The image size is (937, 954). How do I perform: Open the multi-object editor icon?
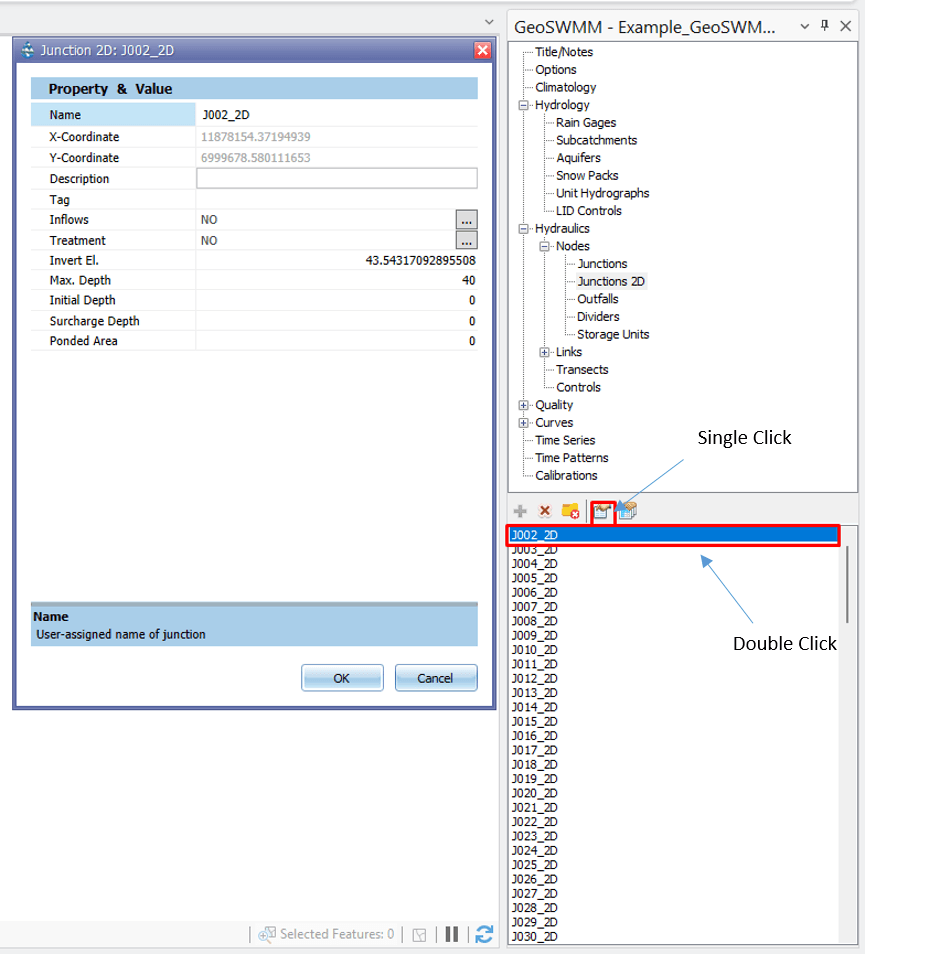[626, 511]
